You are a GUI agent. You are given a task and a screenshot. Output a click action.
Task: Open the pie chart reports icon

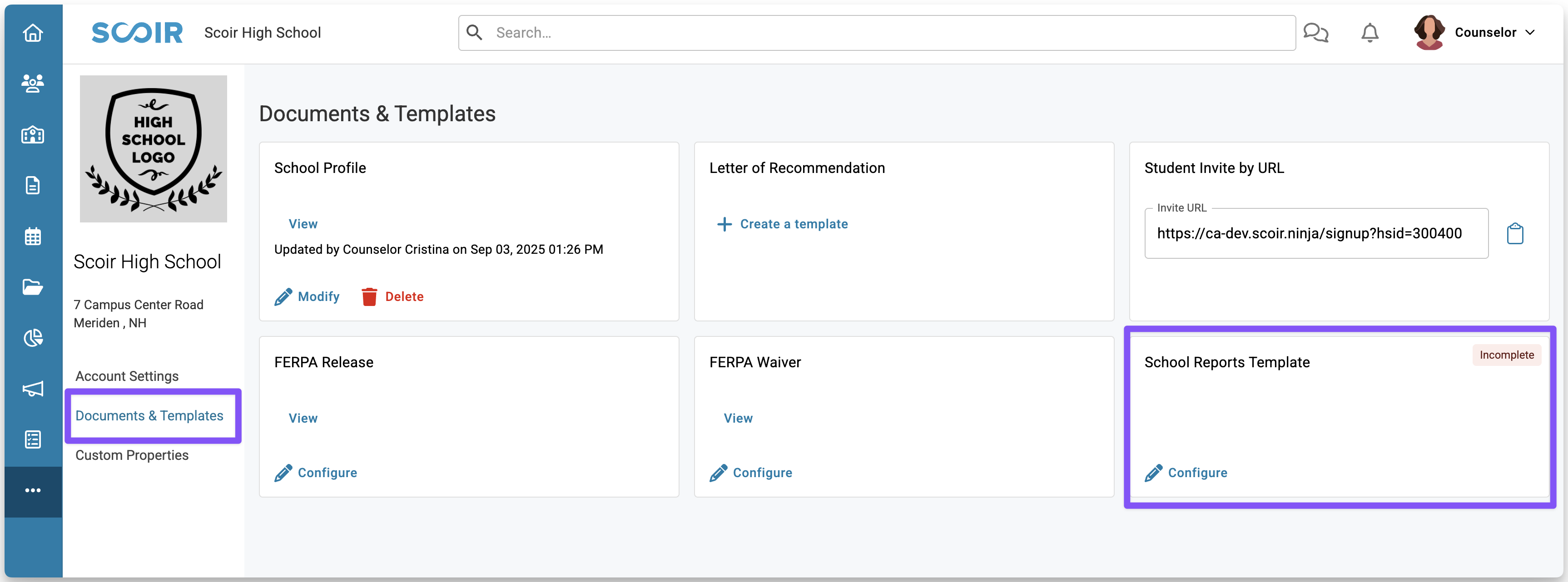click(33, 337)
